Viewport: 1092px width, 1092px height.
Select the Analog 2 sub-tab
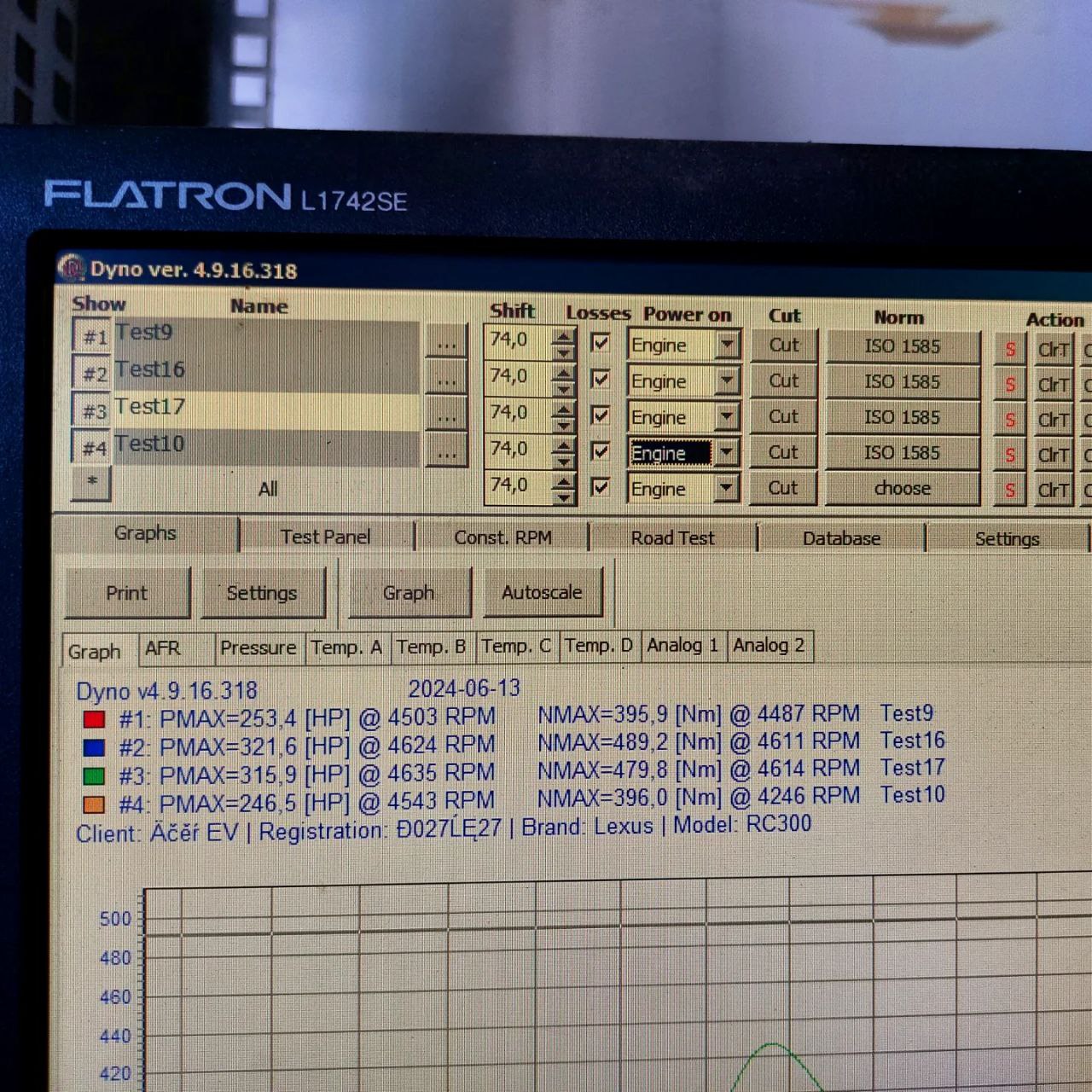(x=769, y=645)
